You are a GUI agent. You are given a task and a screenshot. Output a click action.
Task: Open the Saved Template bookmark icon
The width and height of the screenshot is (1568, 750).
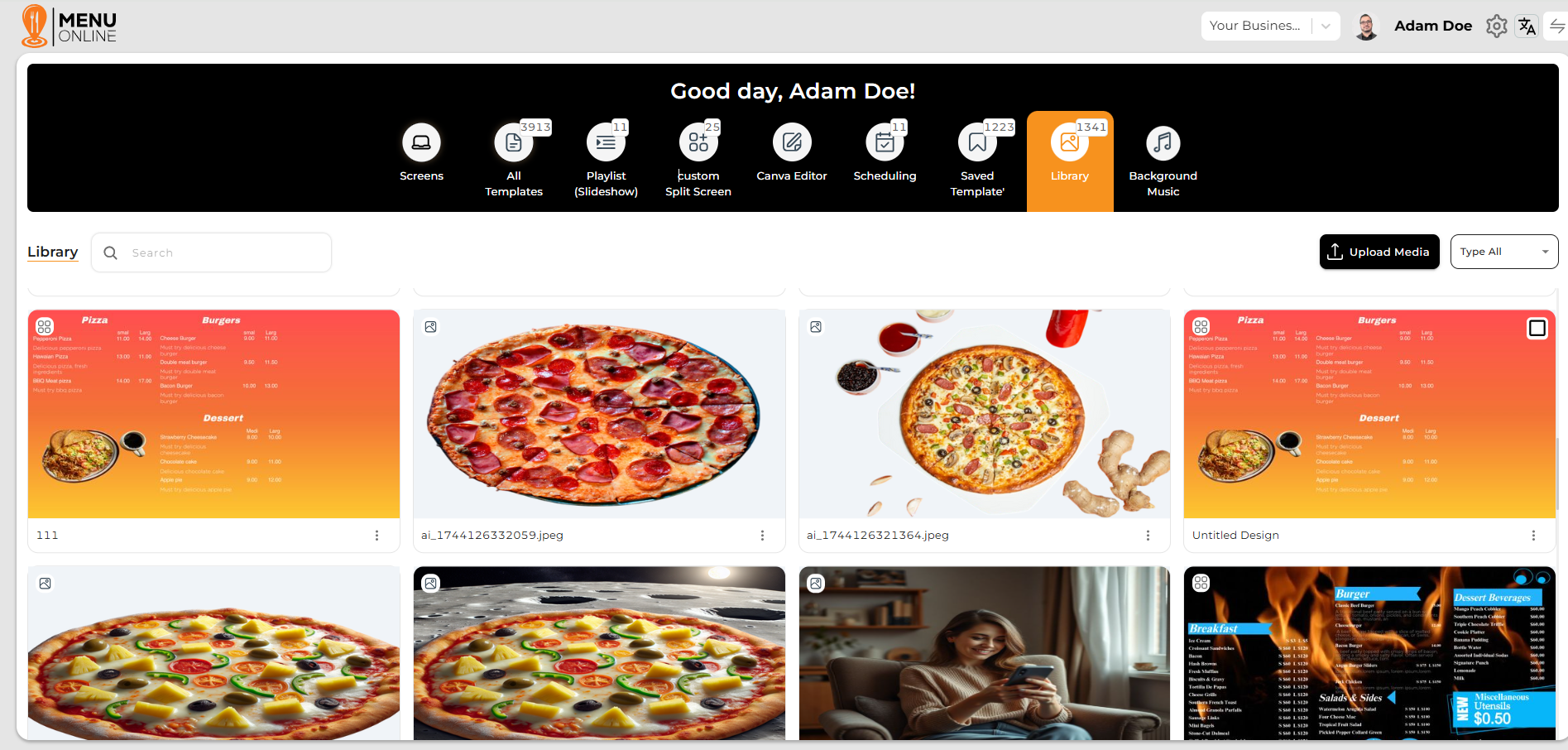point(977,142)
